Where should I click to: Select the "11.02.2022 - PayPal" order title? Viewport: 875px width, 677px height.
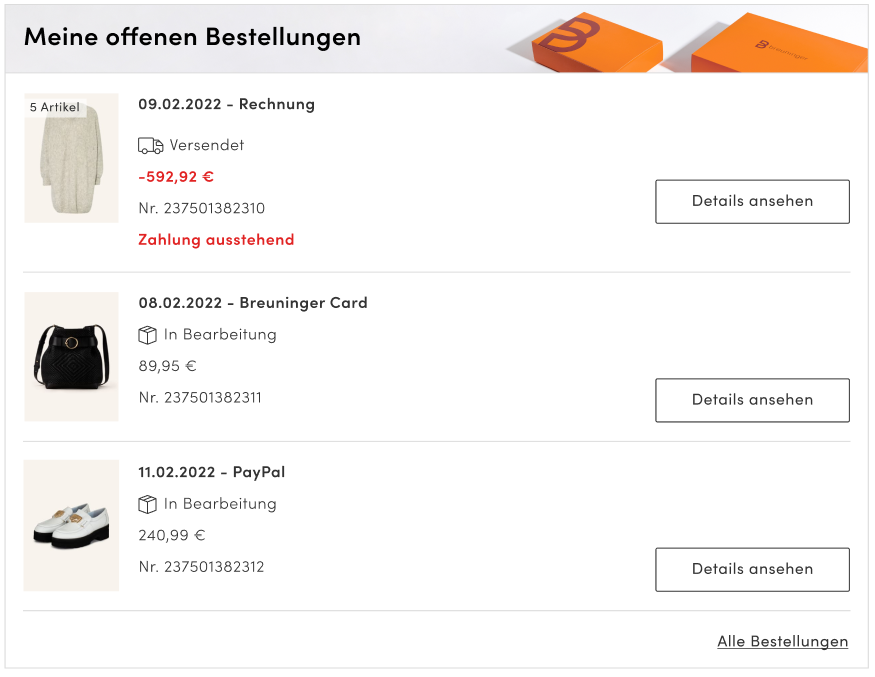pyautogui.click(x=212, y=472)
